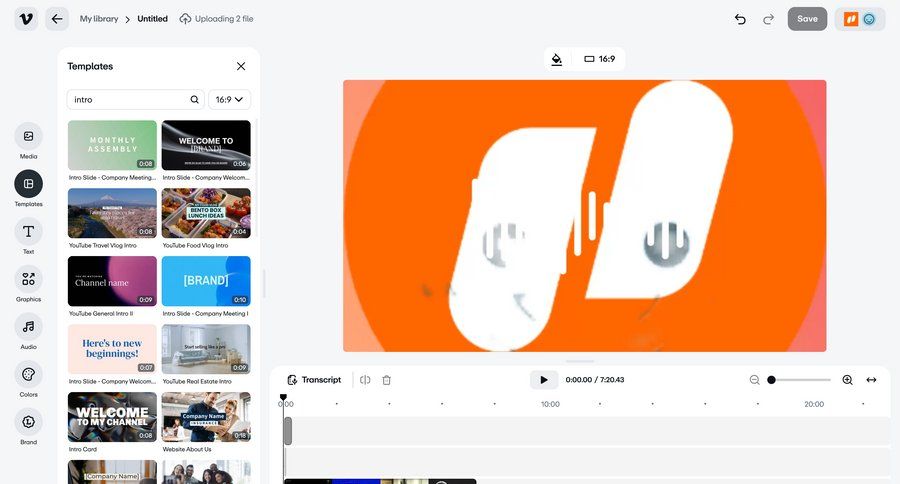Choose the Website About Us template

tap(206, 417)
